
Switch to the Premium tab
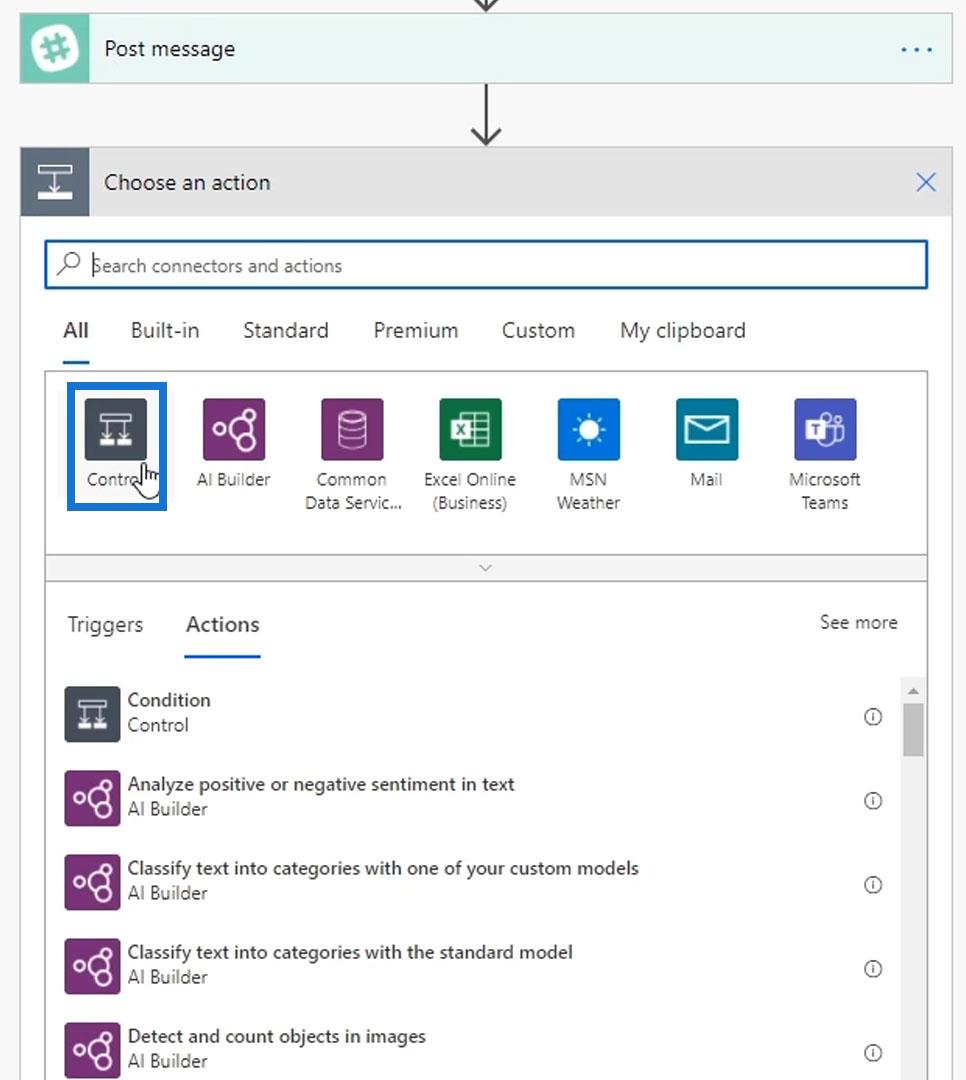pyautogui.click(x=416, y=331)
